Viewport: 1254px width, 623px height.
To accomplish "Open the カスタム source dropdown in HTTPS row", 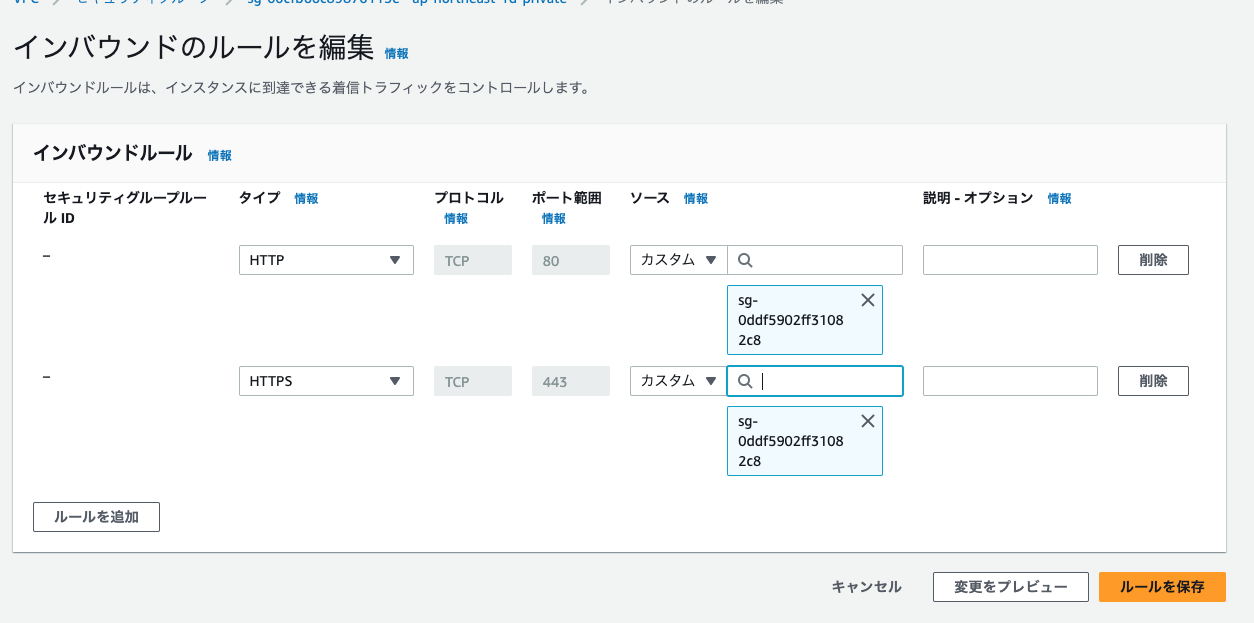I will click(x=678, y=381).
